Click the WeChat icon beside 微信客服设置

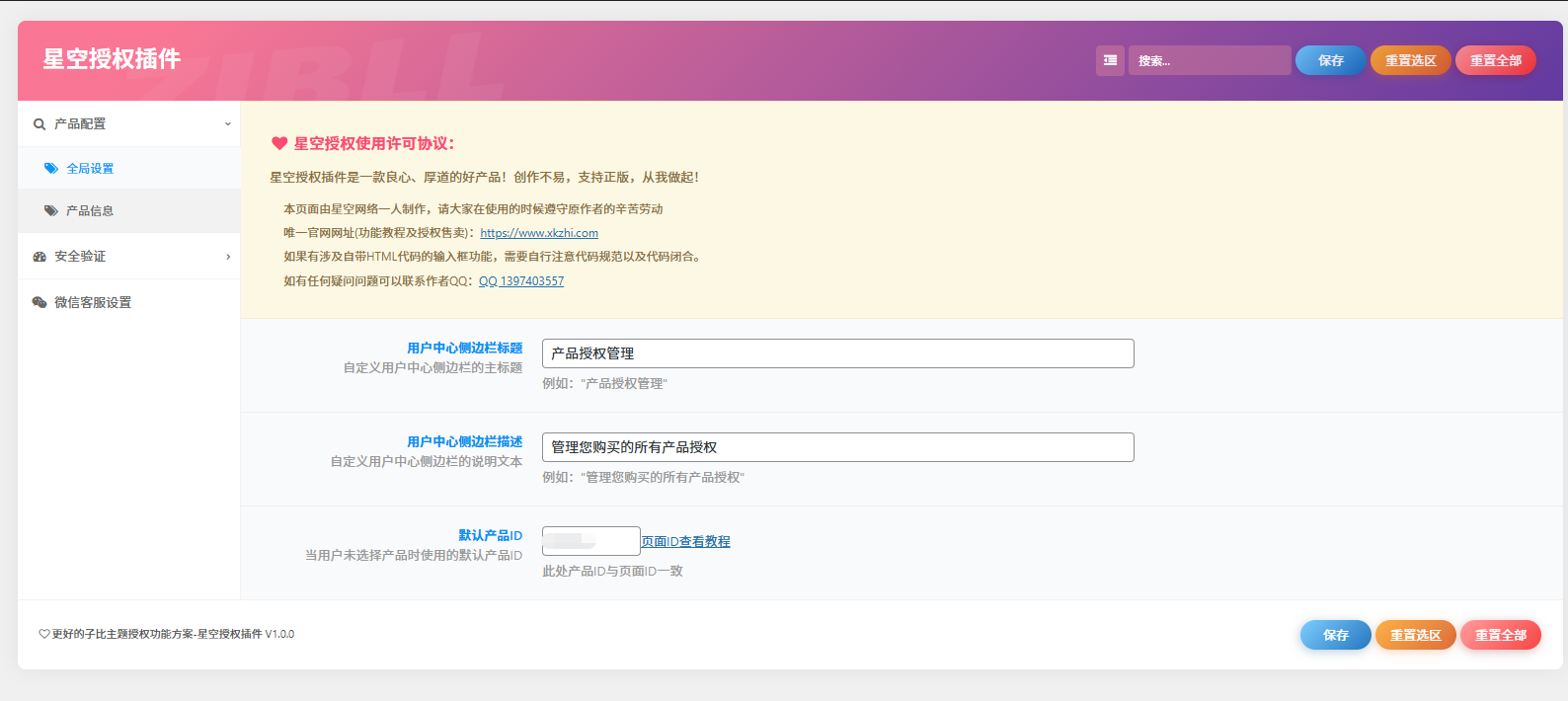tap(39, 303)
